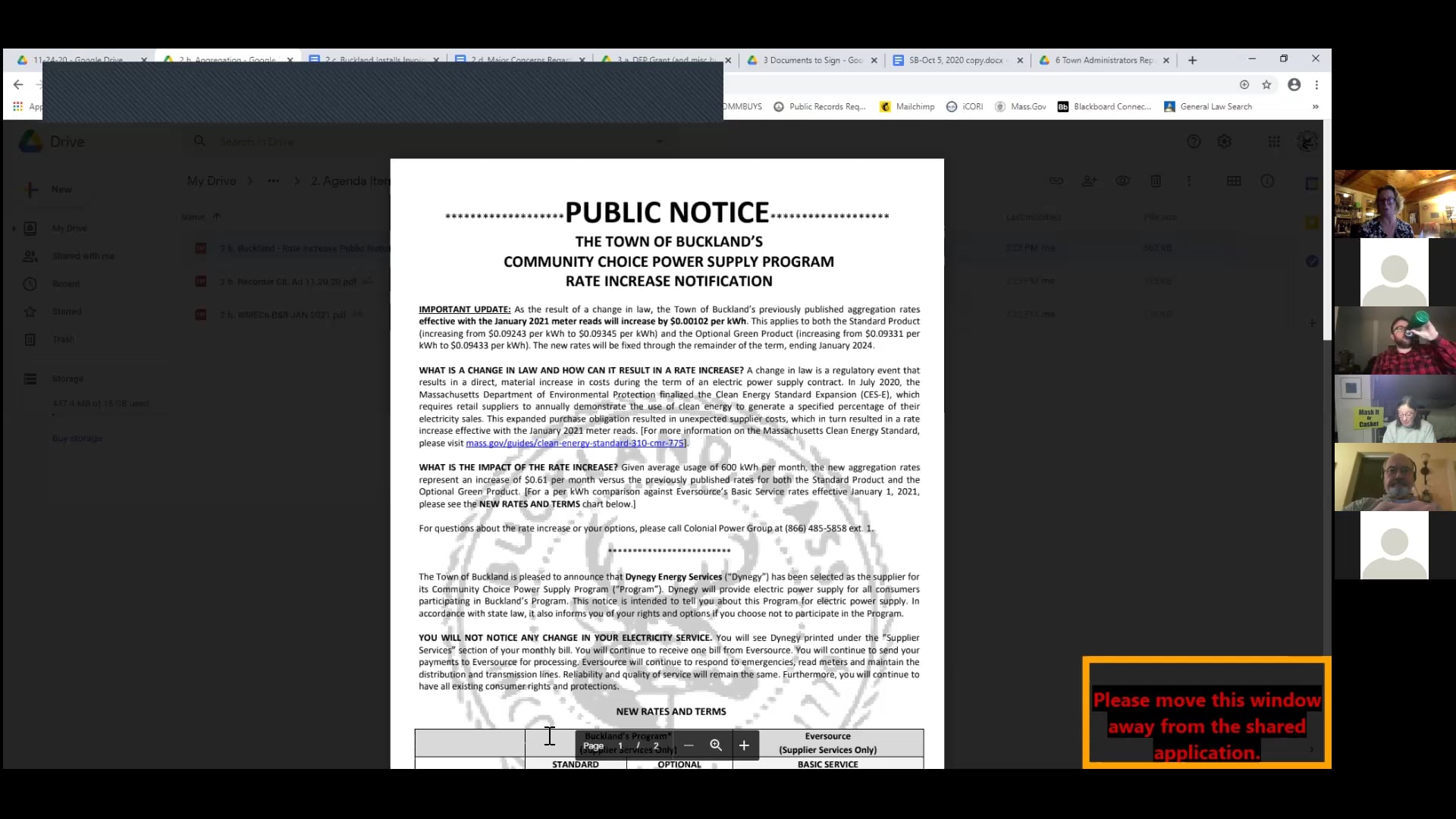Screen dimensions: 1456x819
Task: Open the search options dropdown in Drive search
Action: click(659, 142)
